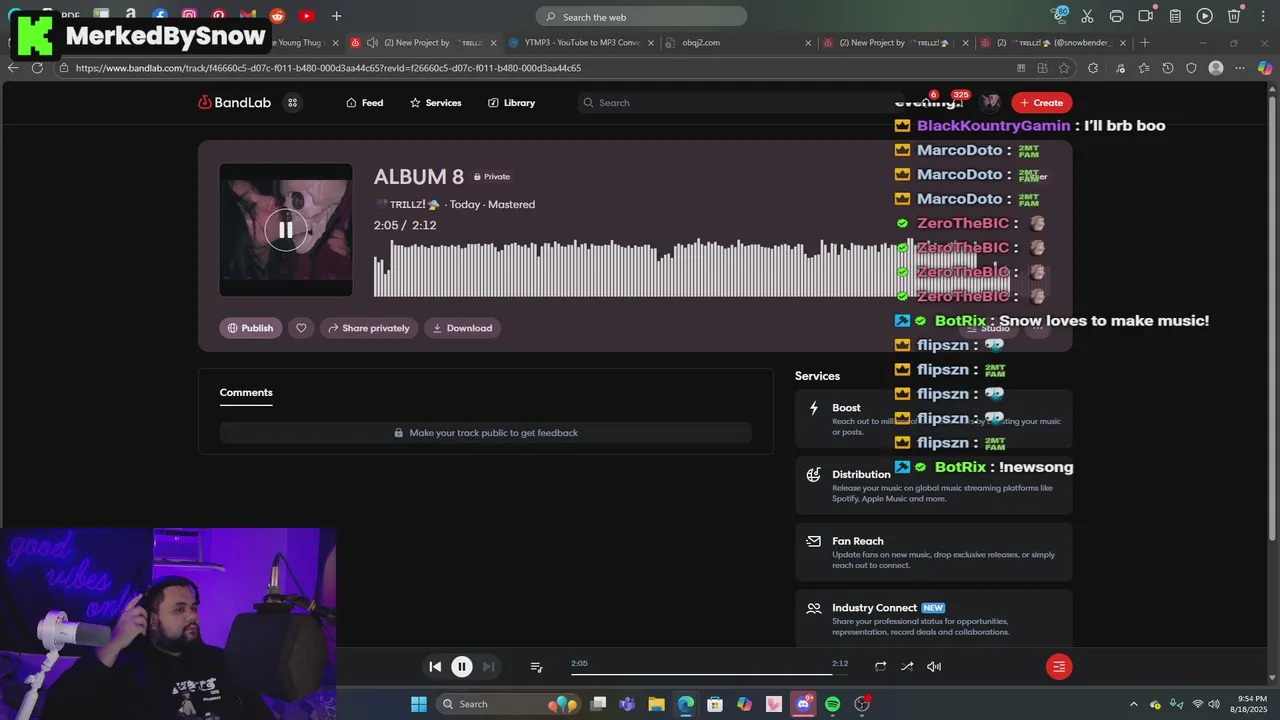Go to the Feed page

[x=364, y=103]
